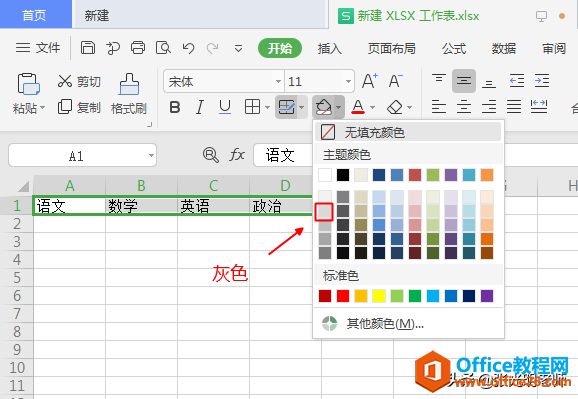Toggle Bold formatting
This screenshot has height=399, width=578.
175,107
